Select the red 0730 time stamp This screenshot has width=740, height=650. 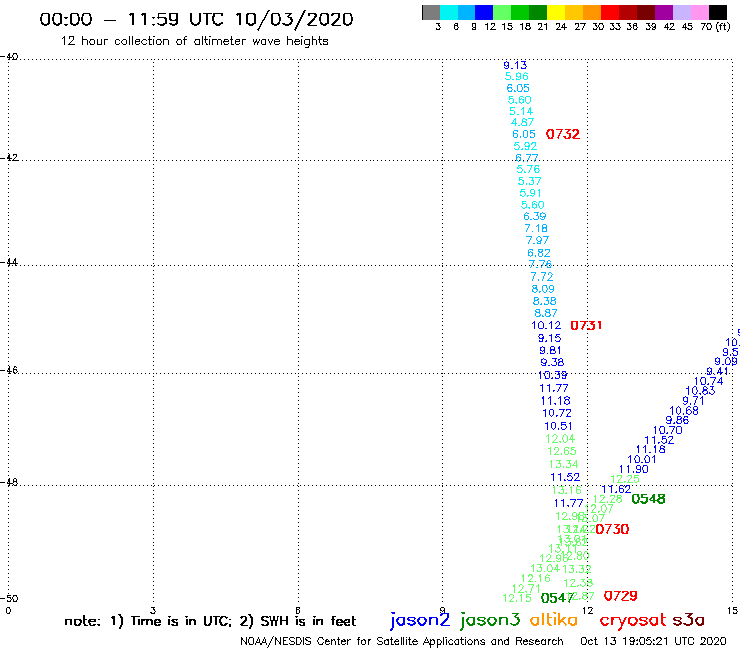tap(612, 529)
